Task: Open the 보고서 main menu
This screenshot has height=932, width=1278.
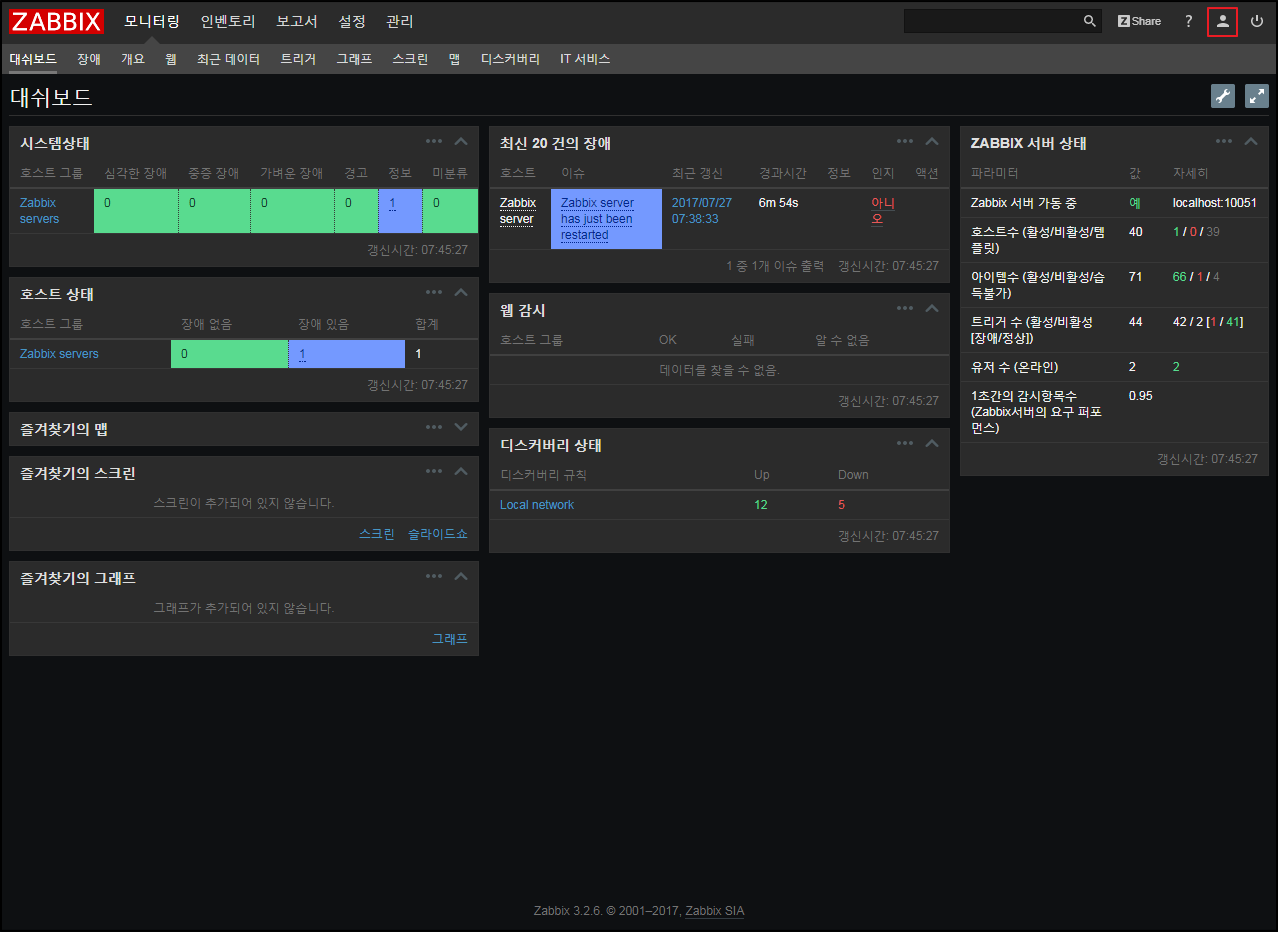Action: coord(297,21)
